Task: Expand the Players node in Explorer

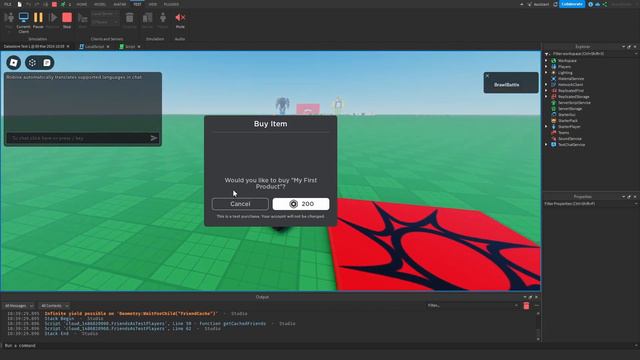Action: (x=546, y=67)
